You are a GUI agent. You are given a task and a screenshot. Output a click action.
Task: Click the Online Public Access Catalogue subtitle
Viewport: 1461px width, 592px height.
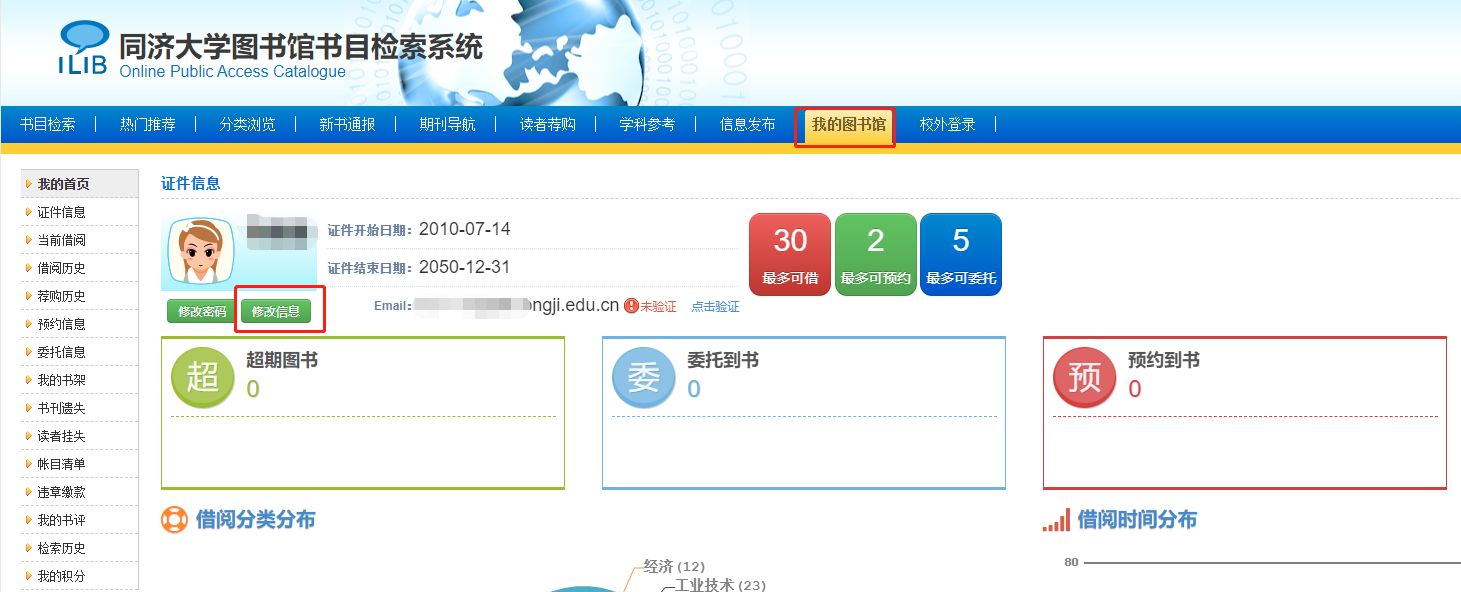coord(232,72)
